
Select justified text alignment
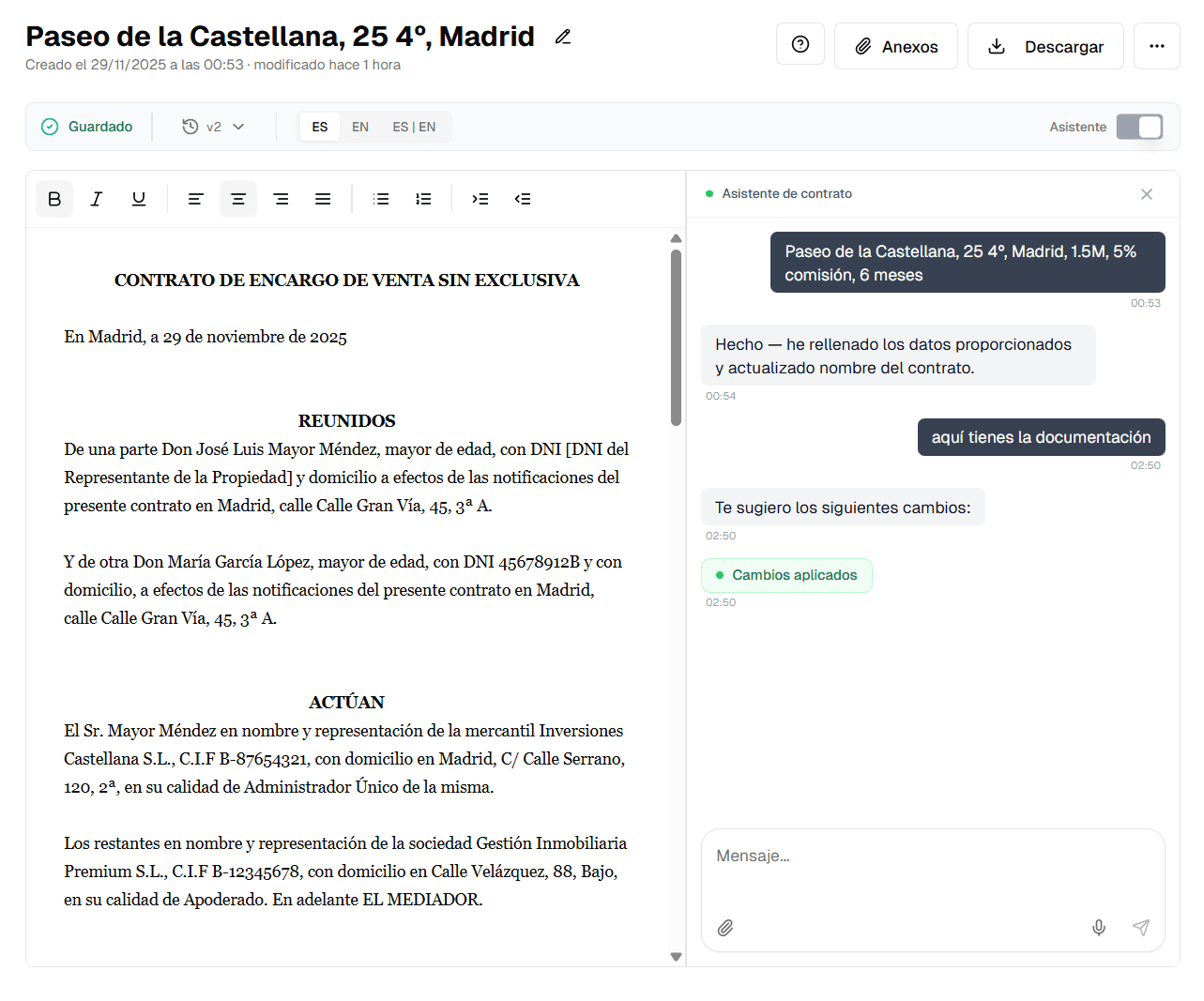(x=323, y=198)
